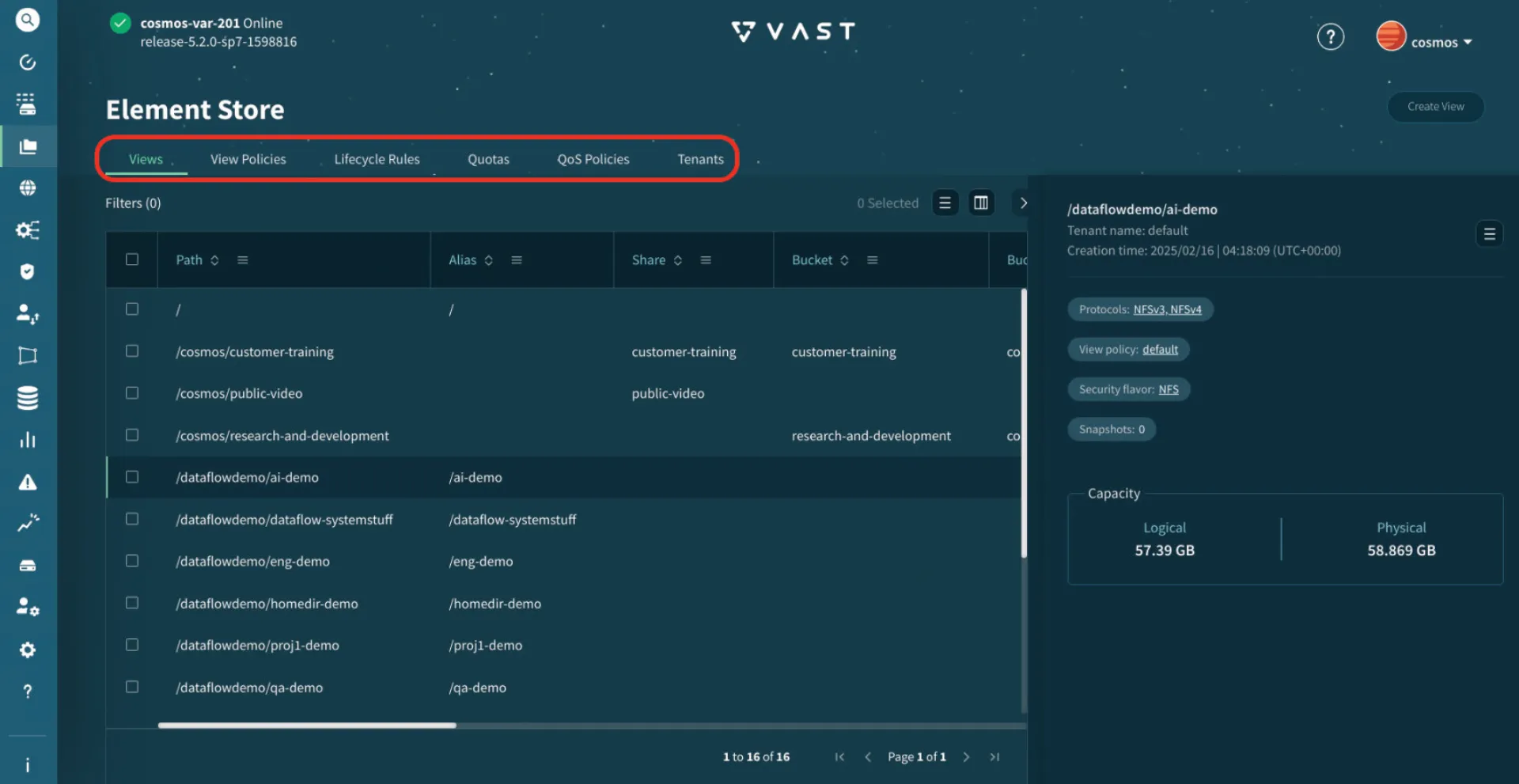
Task: Check the /dataflowdemo/proj1-demo row checkbox
Action: (132, 645)
